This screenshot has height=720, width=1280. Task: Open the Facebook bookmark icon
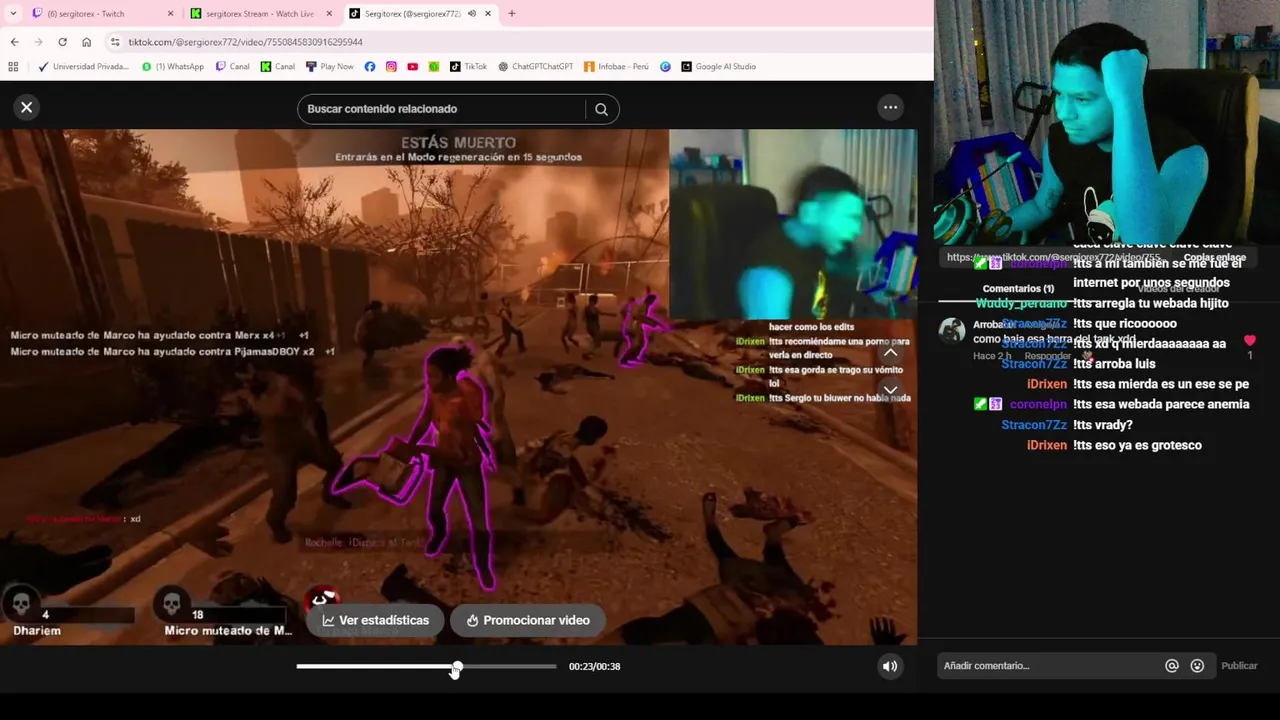pyautogui.click(x=370, y=67)
